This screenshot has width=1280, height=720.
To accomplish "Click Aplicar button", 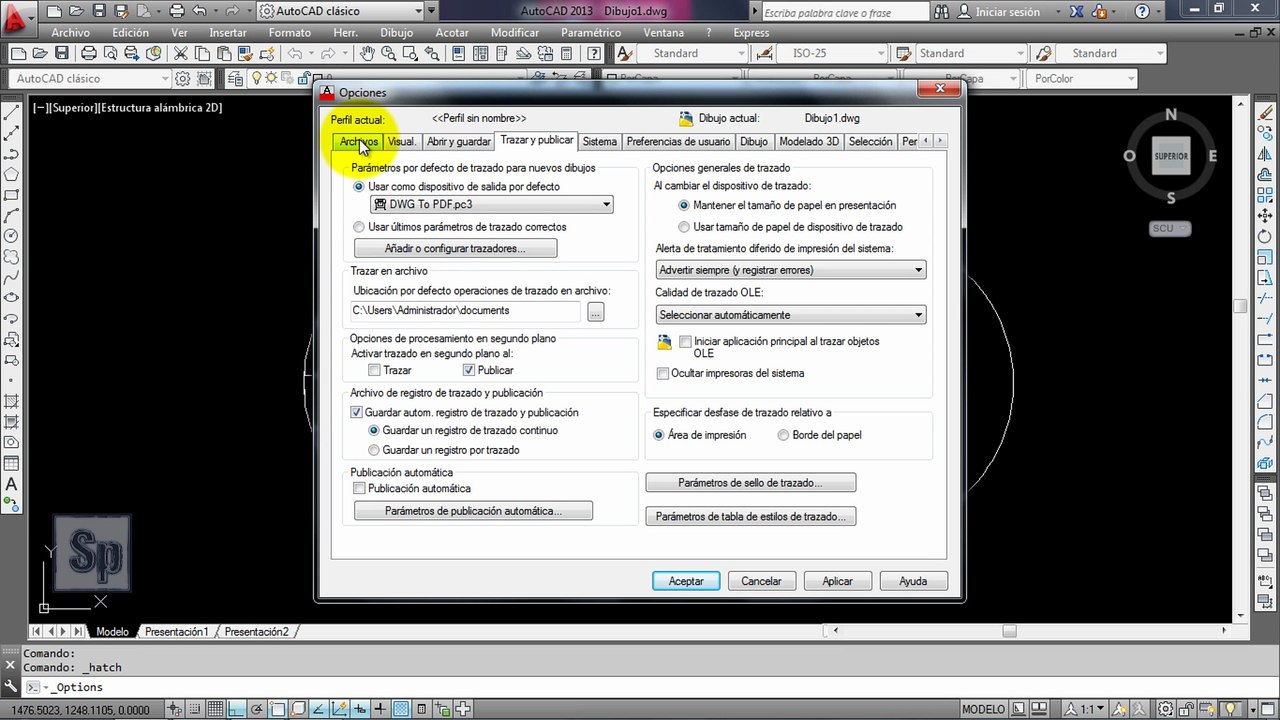I will click(837, 581).
